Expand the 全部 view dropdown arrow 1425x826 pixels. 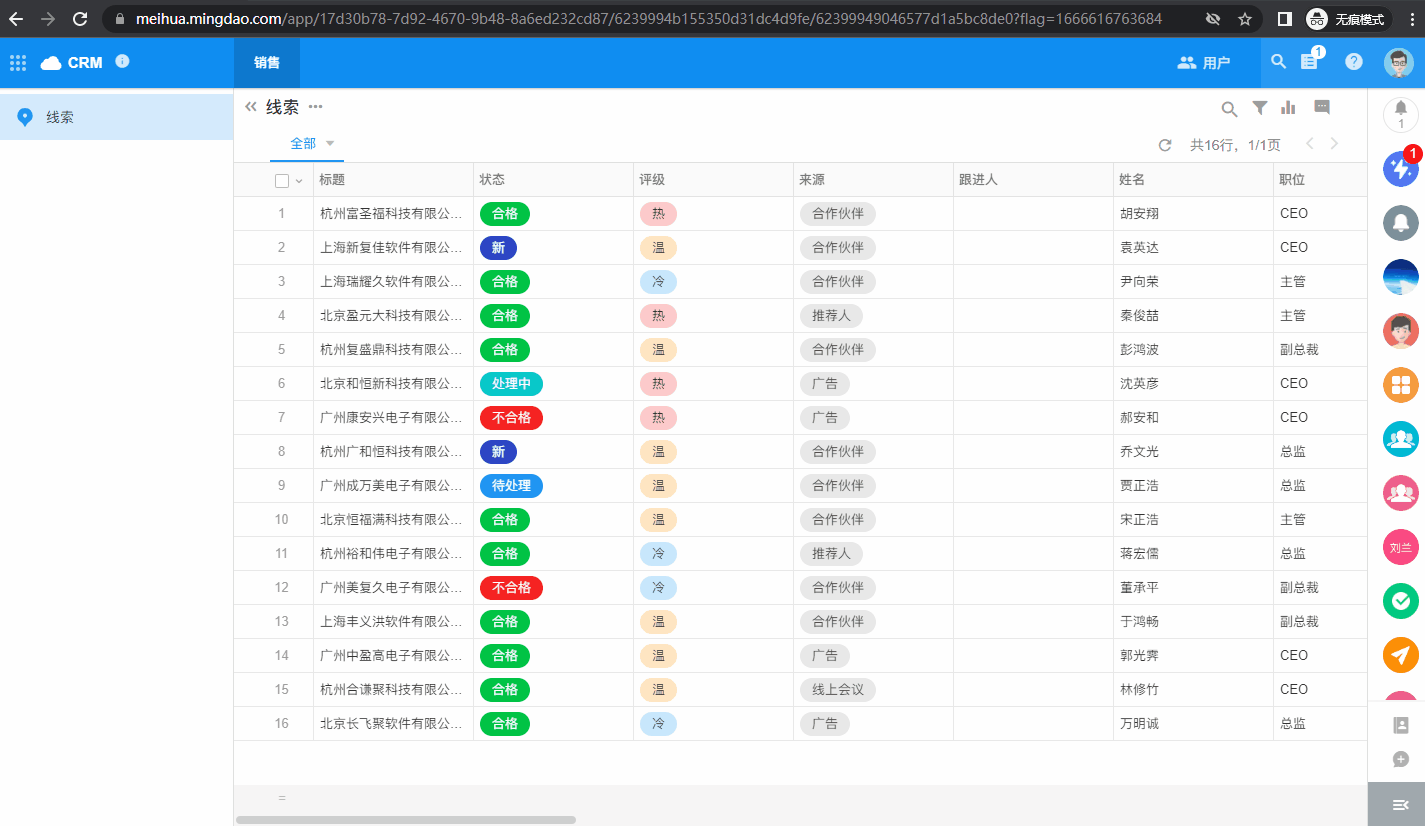tap(330, 144)
